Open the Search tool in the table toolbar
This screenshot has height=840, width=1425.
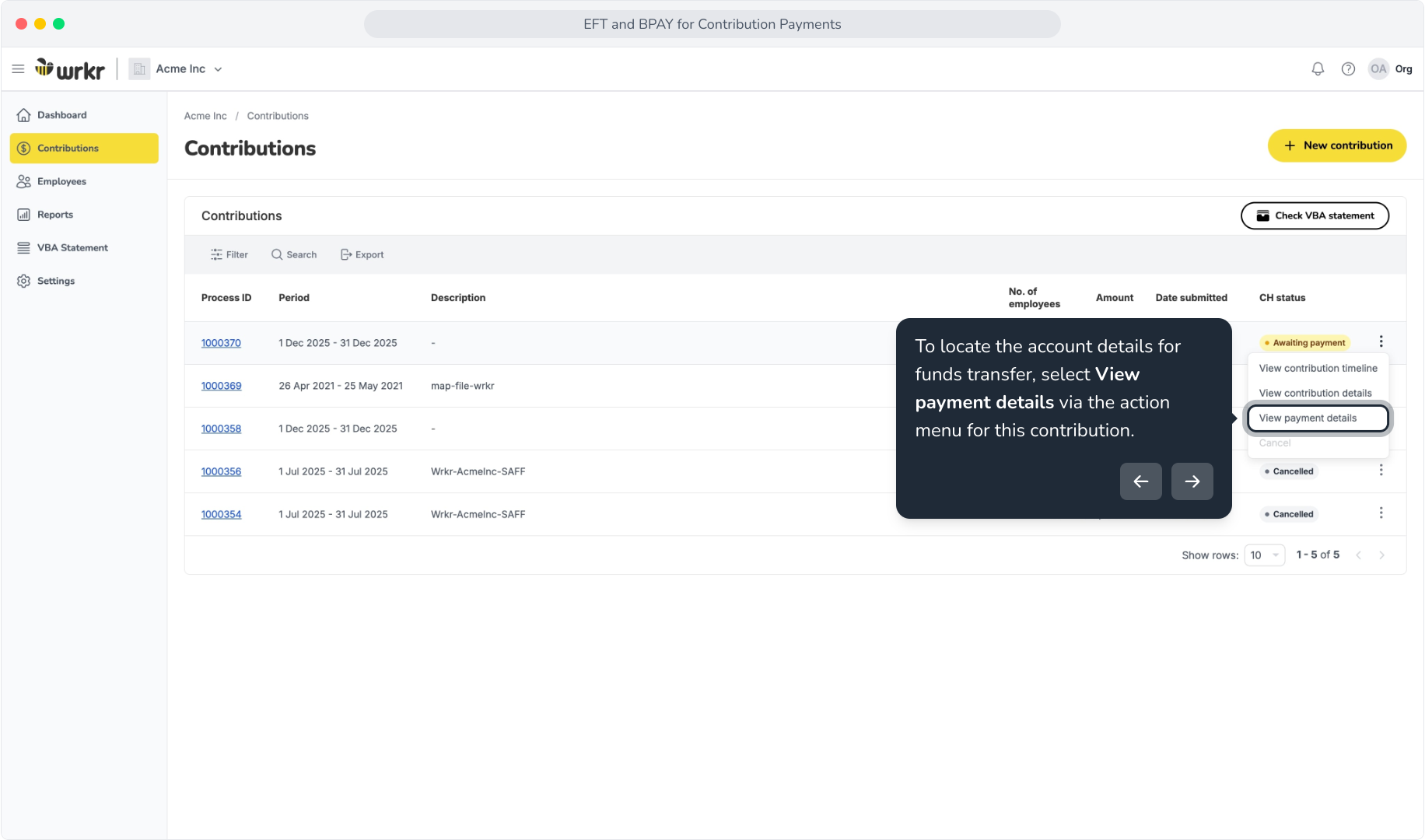tap(293, 255)
